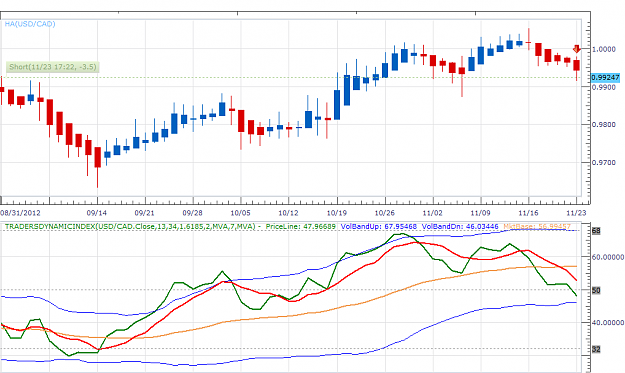Click the 0.99247 current price tag
625x373 pixels.
click(x=605, y=77)
